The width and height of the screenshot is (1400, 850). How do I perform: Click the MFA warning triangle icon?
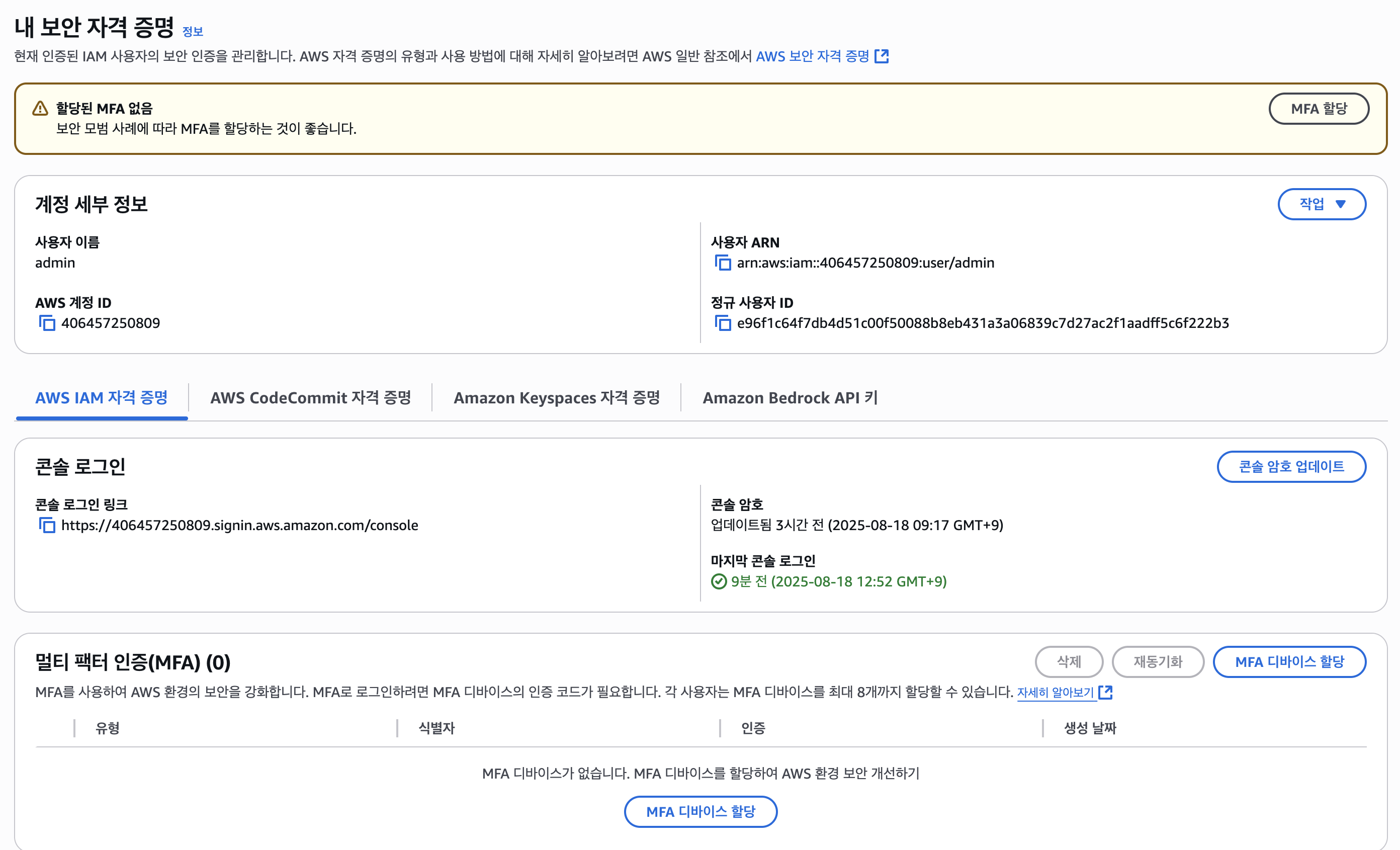[x=40, y=109]
